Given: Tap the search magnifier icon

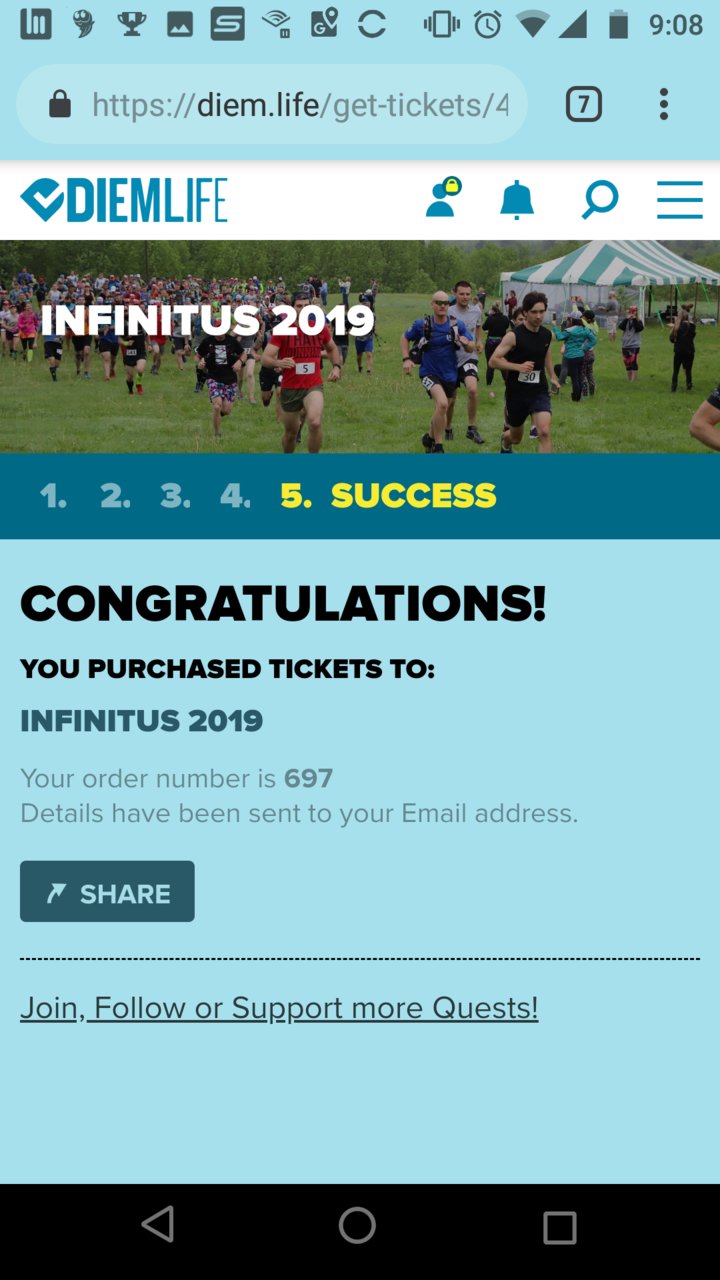Looking at the screenshot, I should (x=599, y=200).
